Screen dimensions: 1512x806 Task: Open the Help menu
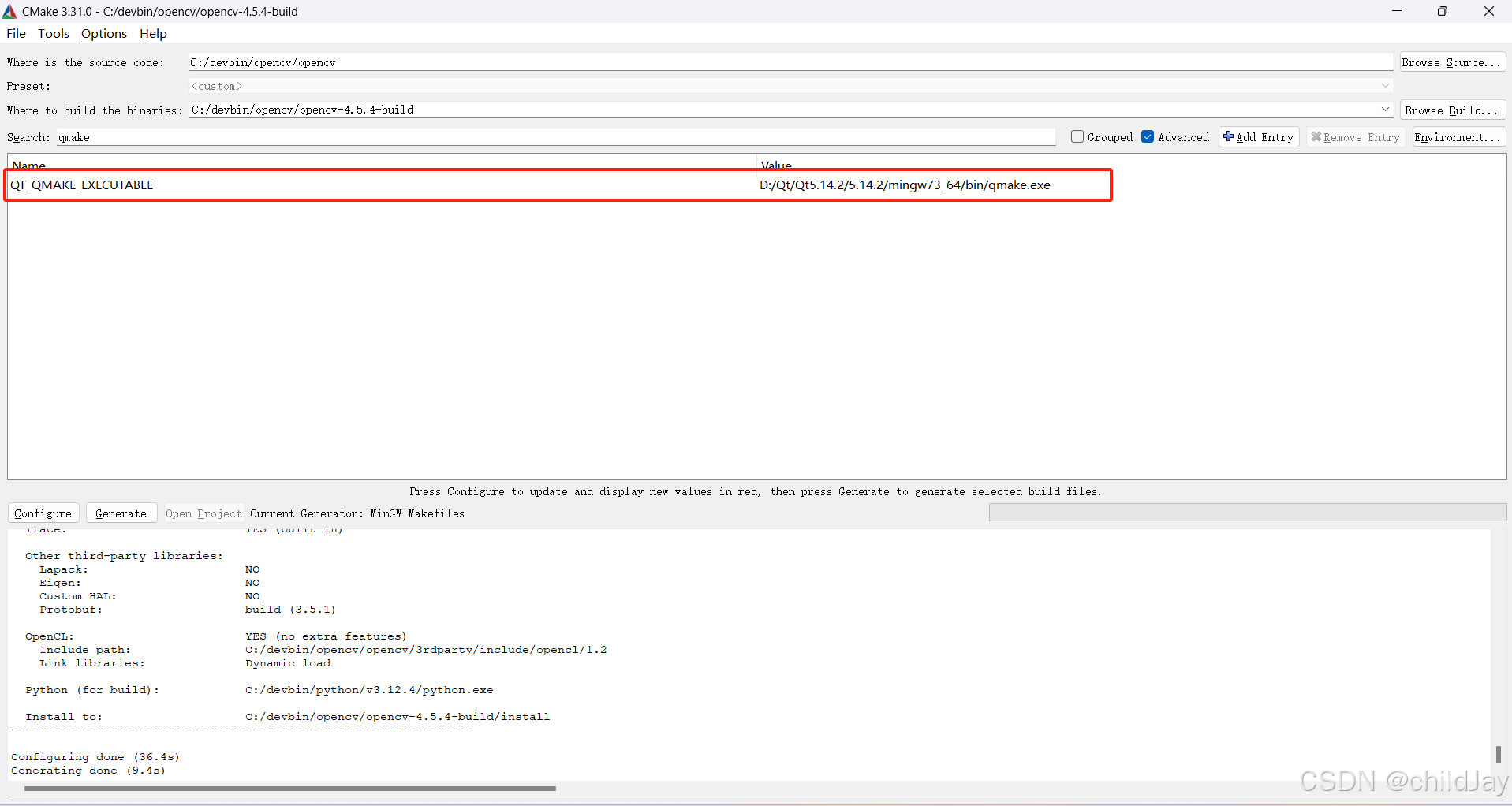tap(153, 33)
